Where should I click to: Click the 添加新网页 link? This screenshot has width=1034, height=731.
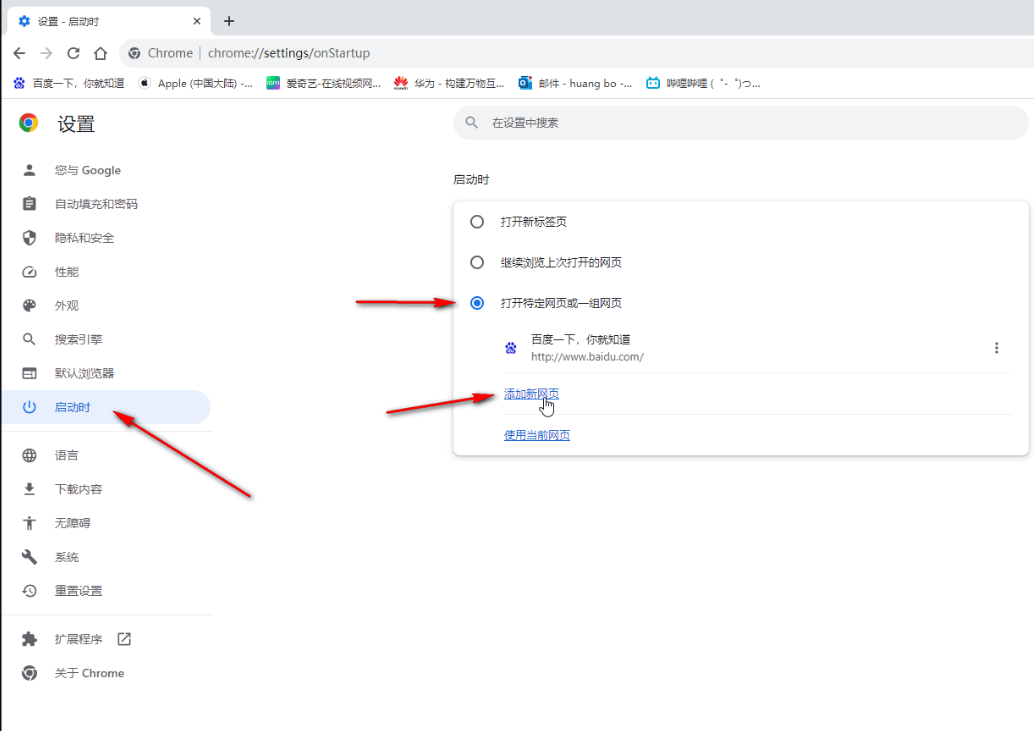click(531, 394)
